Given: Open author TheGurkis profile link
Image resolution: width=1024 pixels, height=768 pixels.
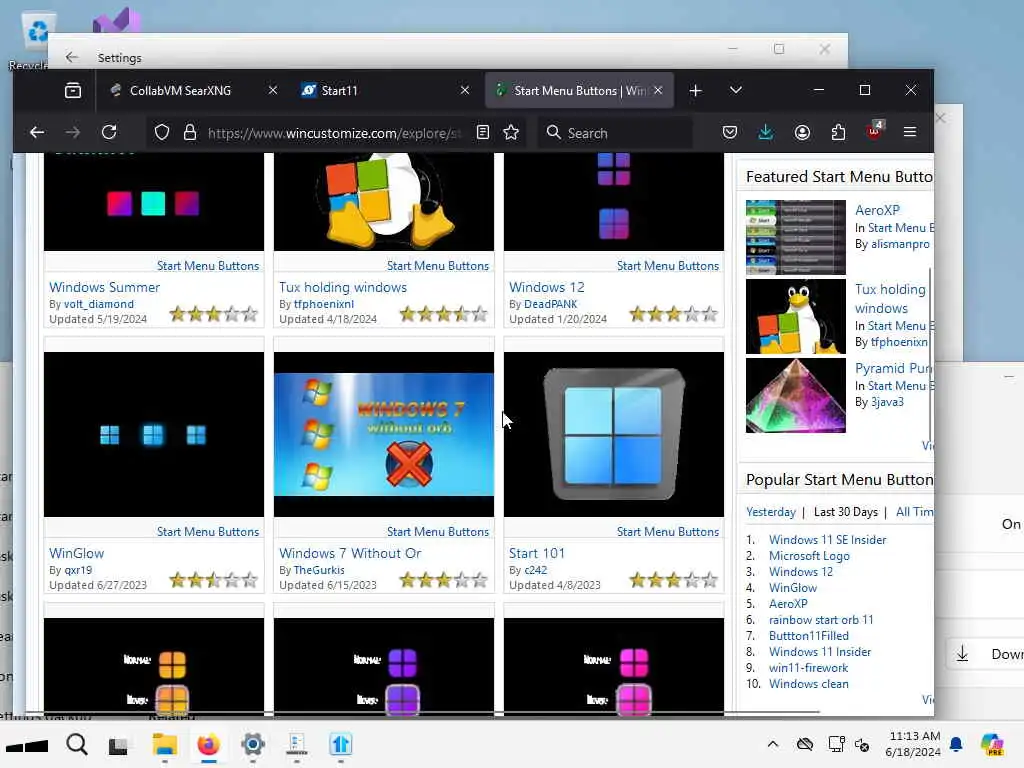Looking at the screenshot, I should pyautogui.click(x=319, y=570).
